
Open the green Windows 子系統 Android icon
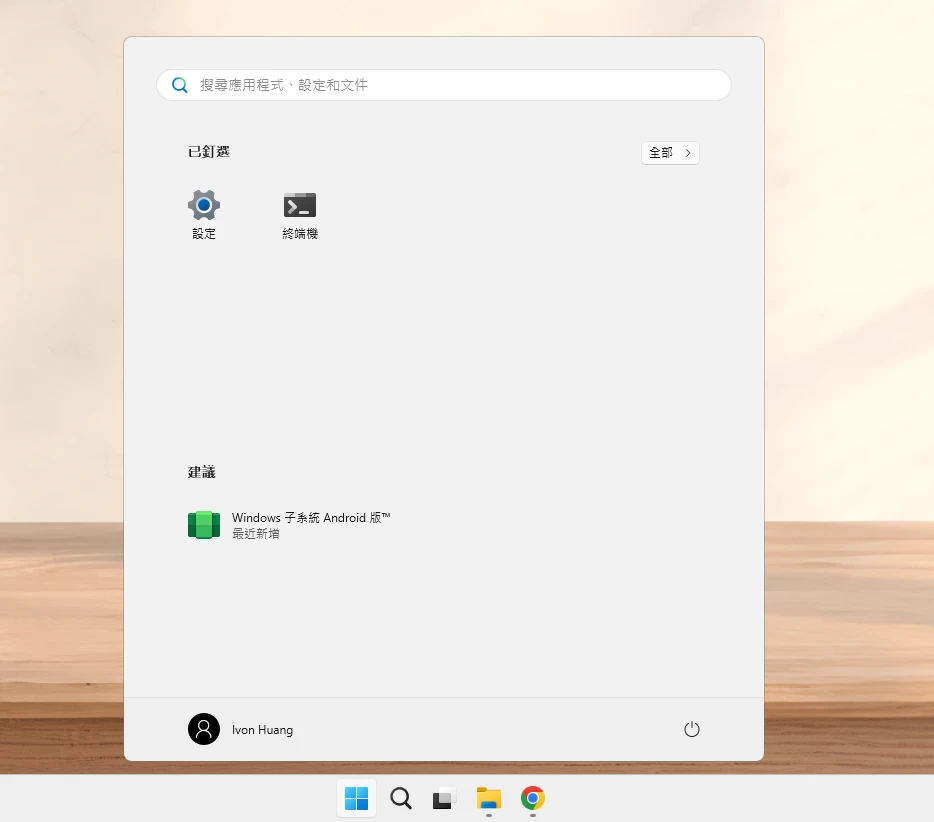point(204,525)
